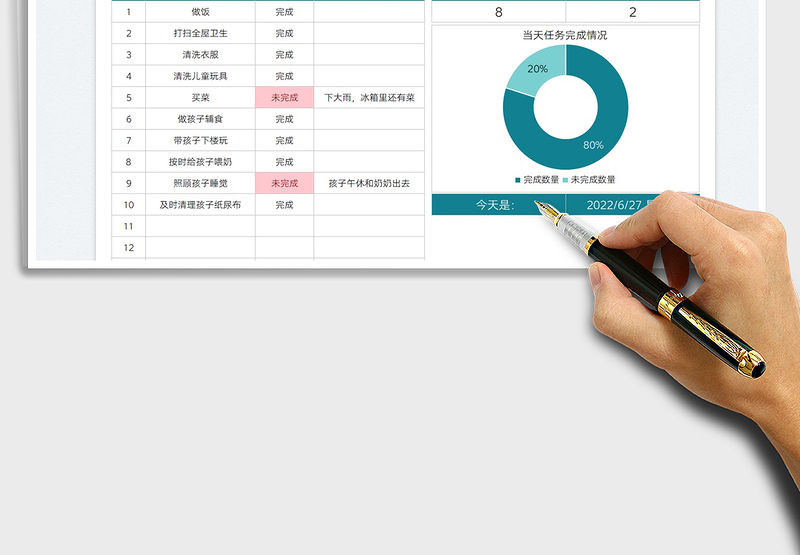This screenshot has width=800, height=555.
Task: Select the 完成 status for 做孩子辅食
Action: tap(284, 119)
